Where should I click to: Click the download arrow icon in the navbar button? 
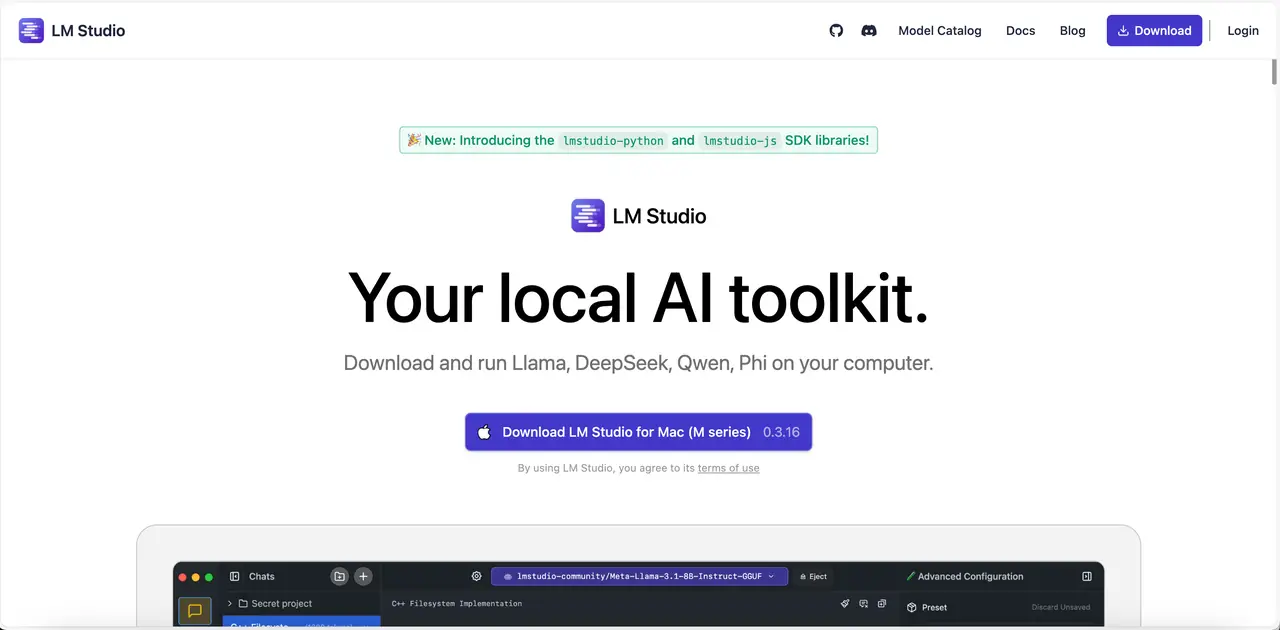click(x=1123, y=31)
